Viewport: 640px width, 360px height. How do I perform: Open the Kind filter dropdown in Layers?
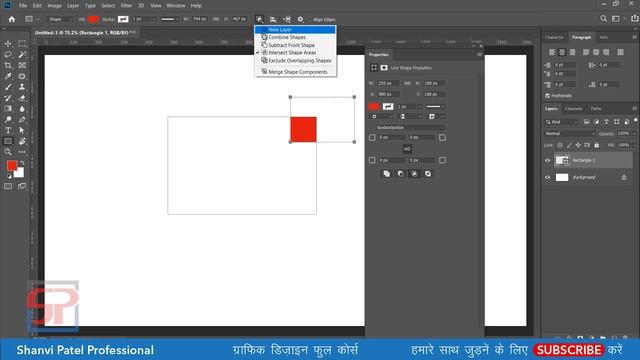click(562, 122)
